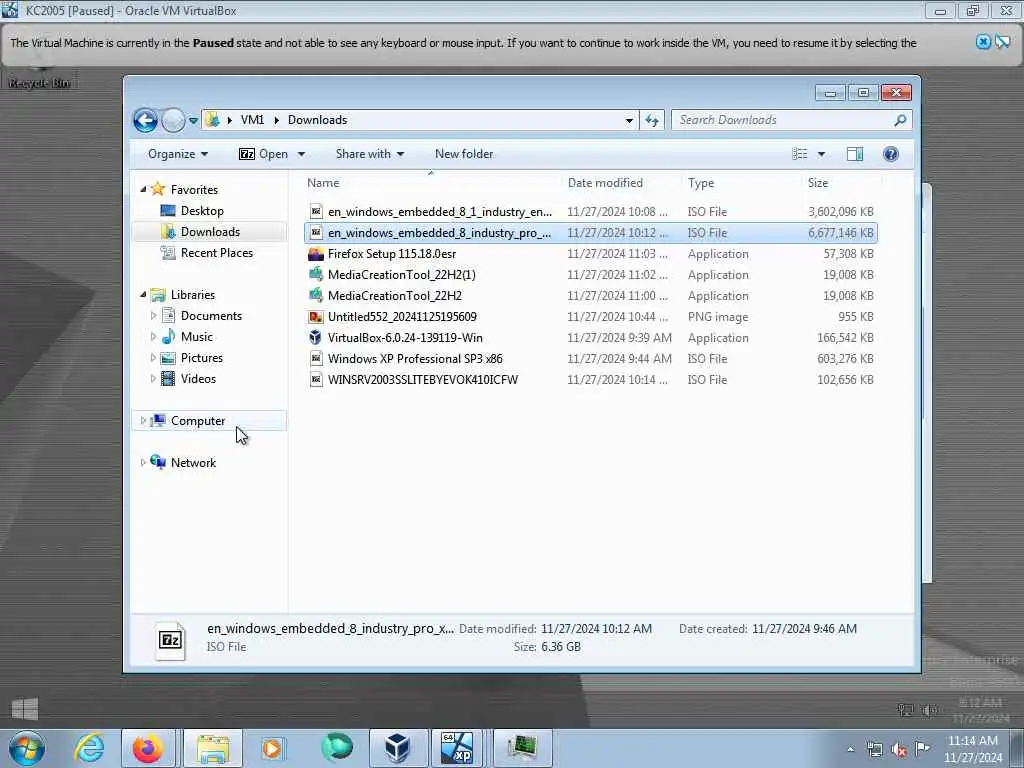The image size is (1024, 768).
Task: Expand the Computer tree node
Action: (143, 421)
